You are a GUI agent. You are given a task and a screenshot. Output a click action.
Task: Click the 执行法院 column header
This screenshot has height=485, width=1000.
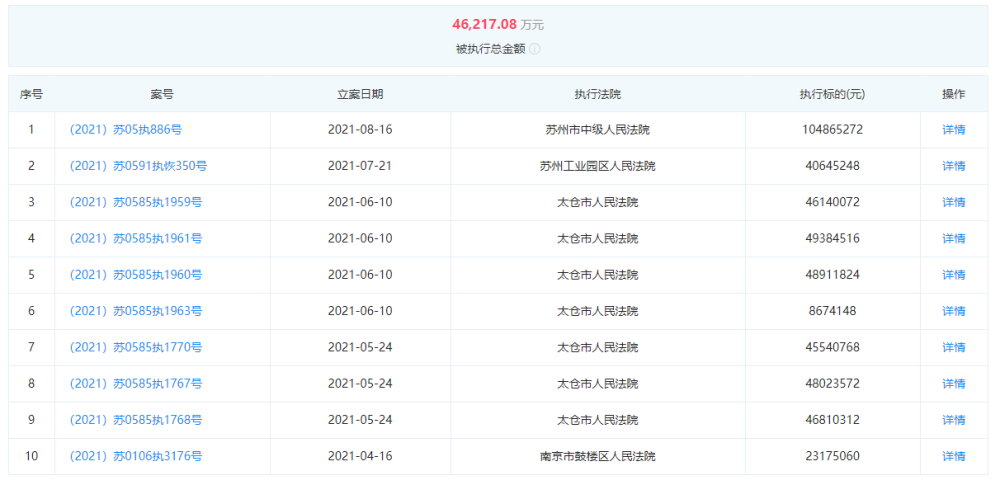(x=598, y=94)
